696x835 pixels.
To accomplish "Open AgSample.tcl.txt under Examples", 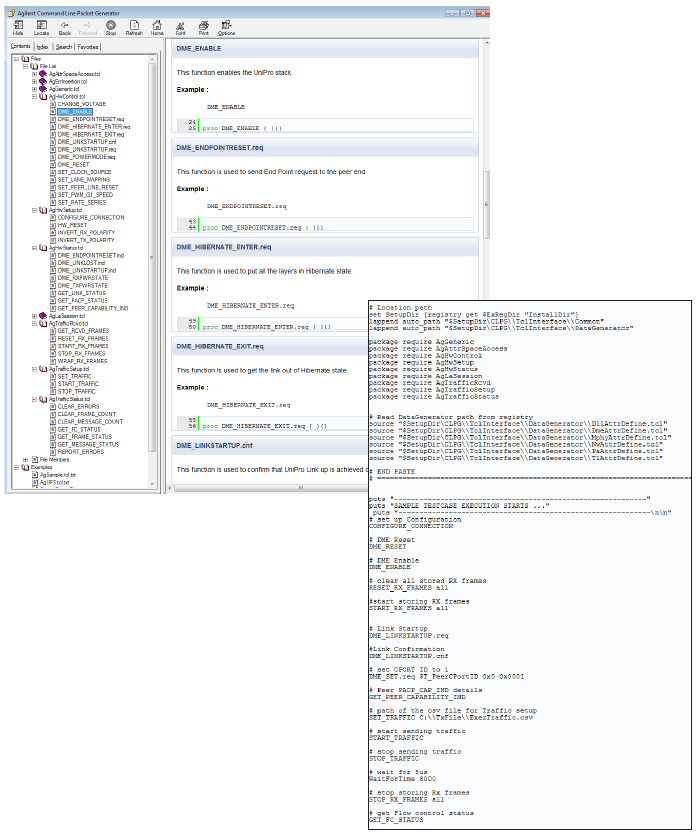I will [58, 475].
